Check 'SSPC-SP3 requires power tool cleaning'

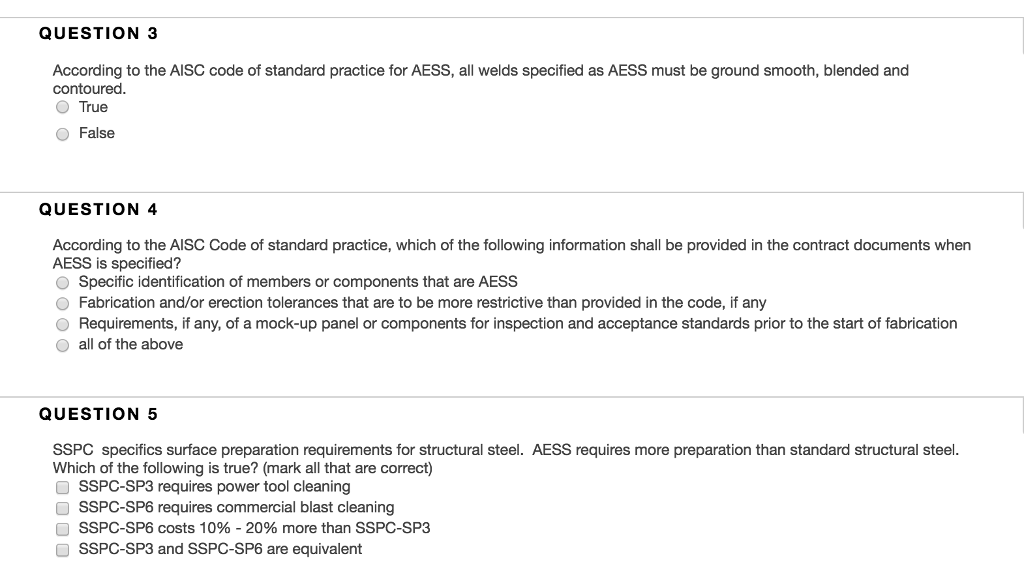(x=62, y=487)
